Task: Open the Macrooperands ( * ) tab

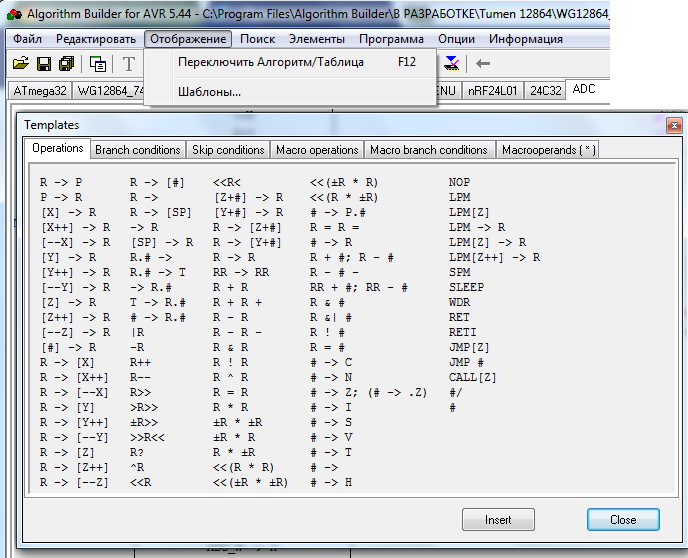Action: (547, 150)
